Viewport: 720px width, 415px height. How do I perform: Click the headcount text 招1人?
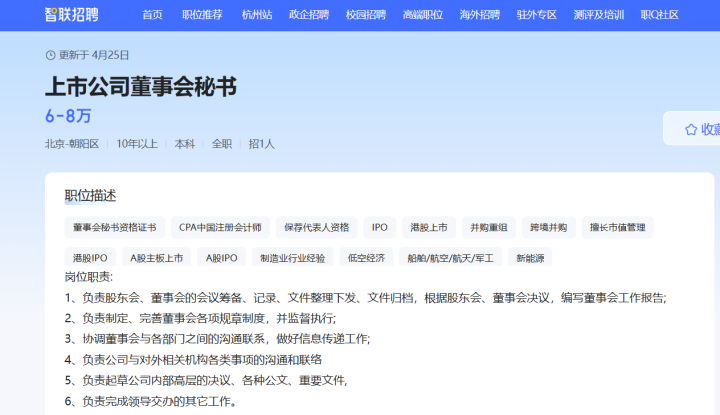click(x=262, y=144)
